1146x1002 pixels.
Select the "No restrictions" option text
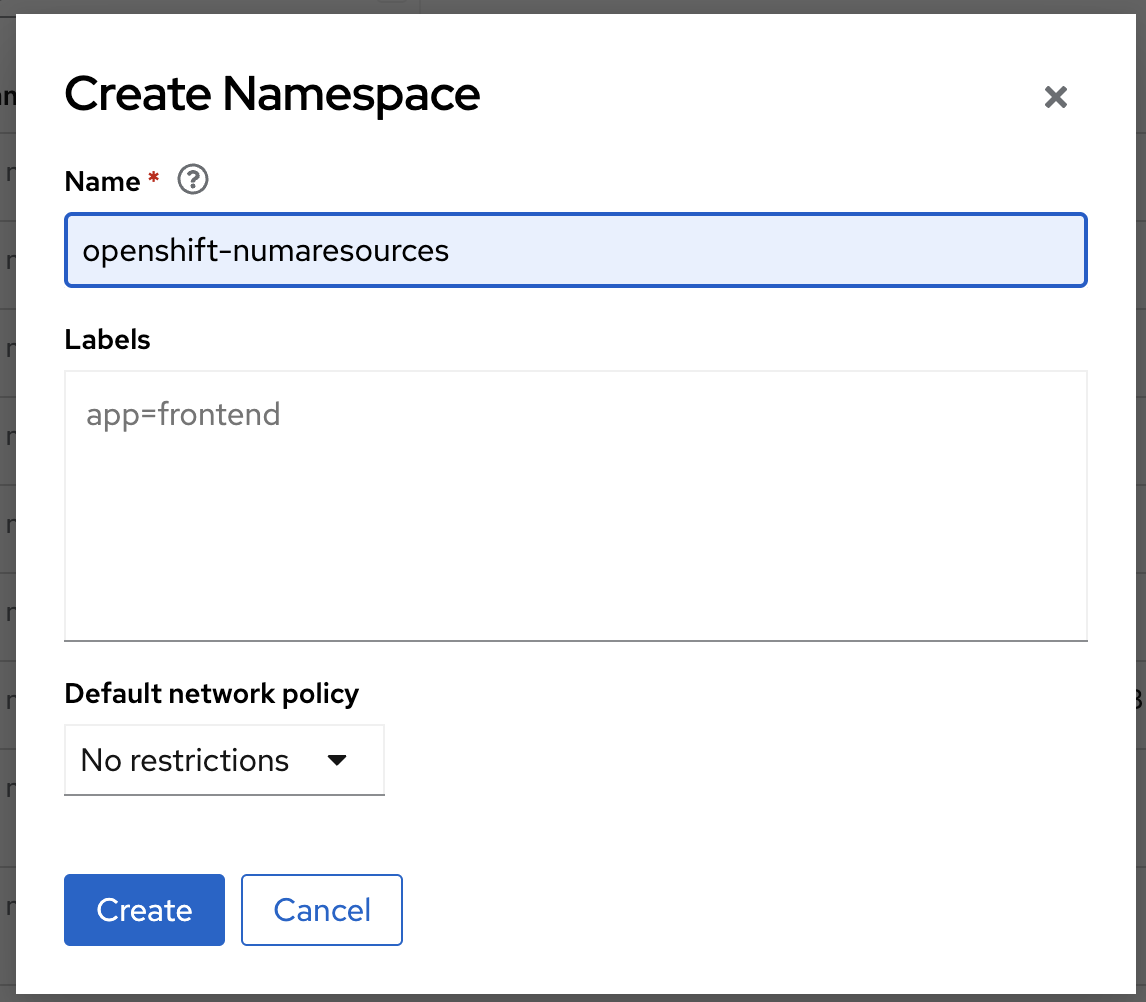coord(185,760)
